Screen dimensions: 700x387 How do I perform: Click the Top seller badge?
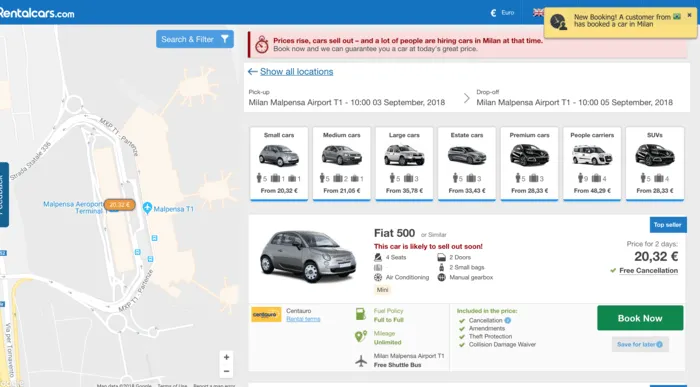coord(668,225)
